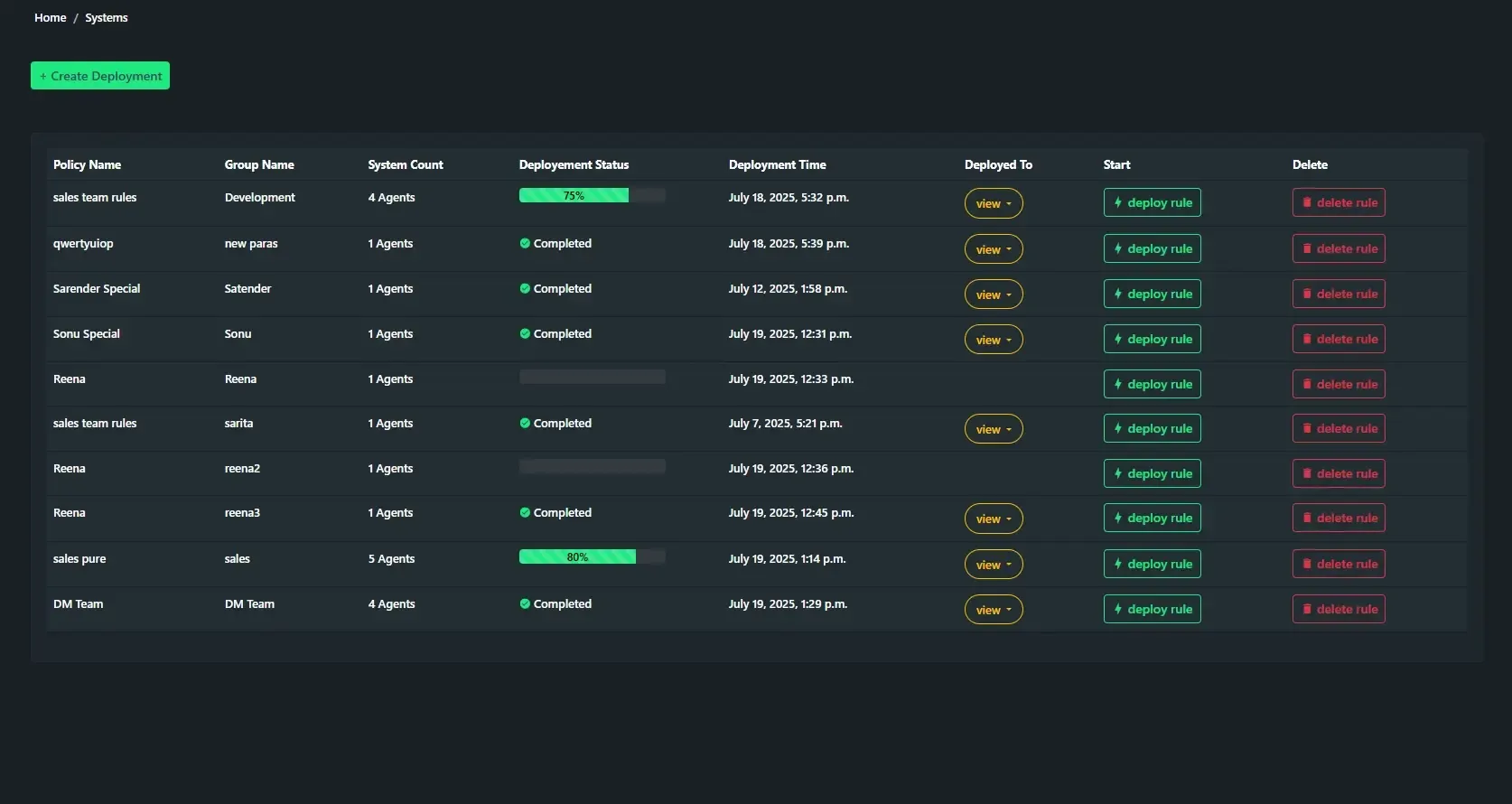Open view dropdown for Development group
1512x804 pixels.
coord(994,203)
